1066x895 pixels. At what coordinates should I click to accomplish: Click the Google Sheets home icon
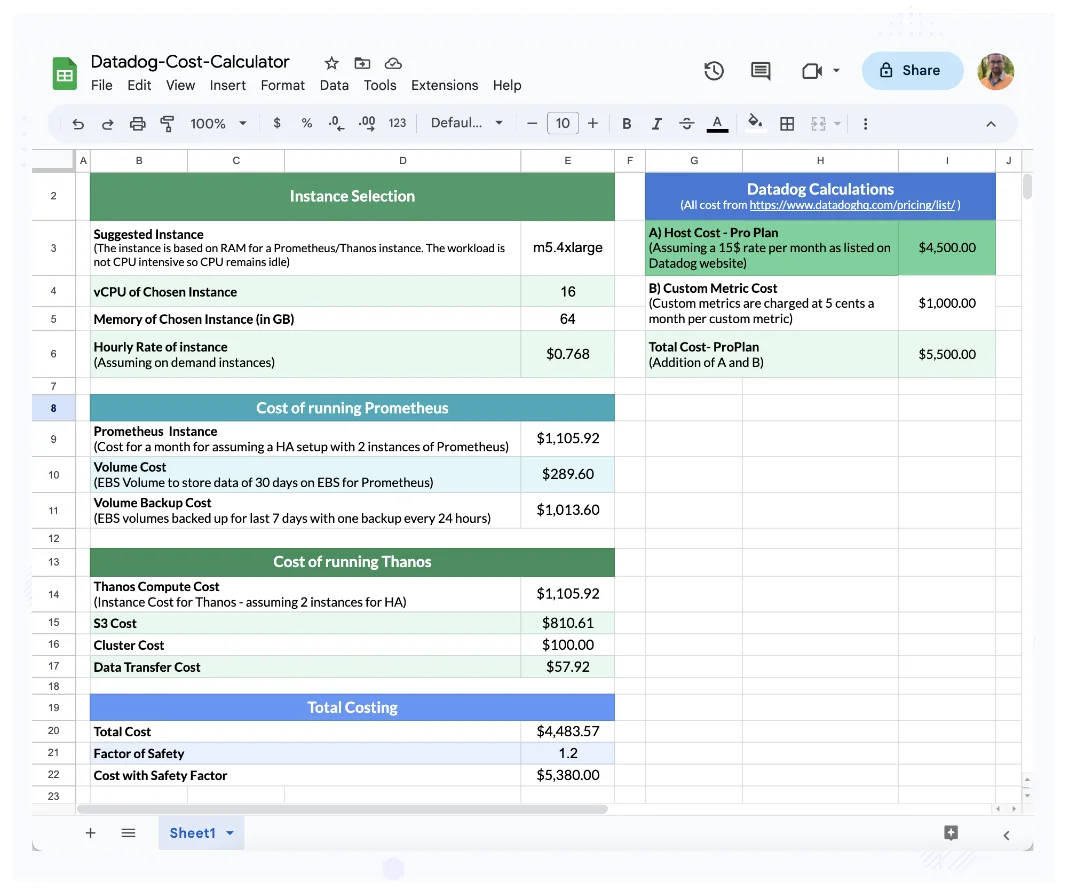coord(65,73)
